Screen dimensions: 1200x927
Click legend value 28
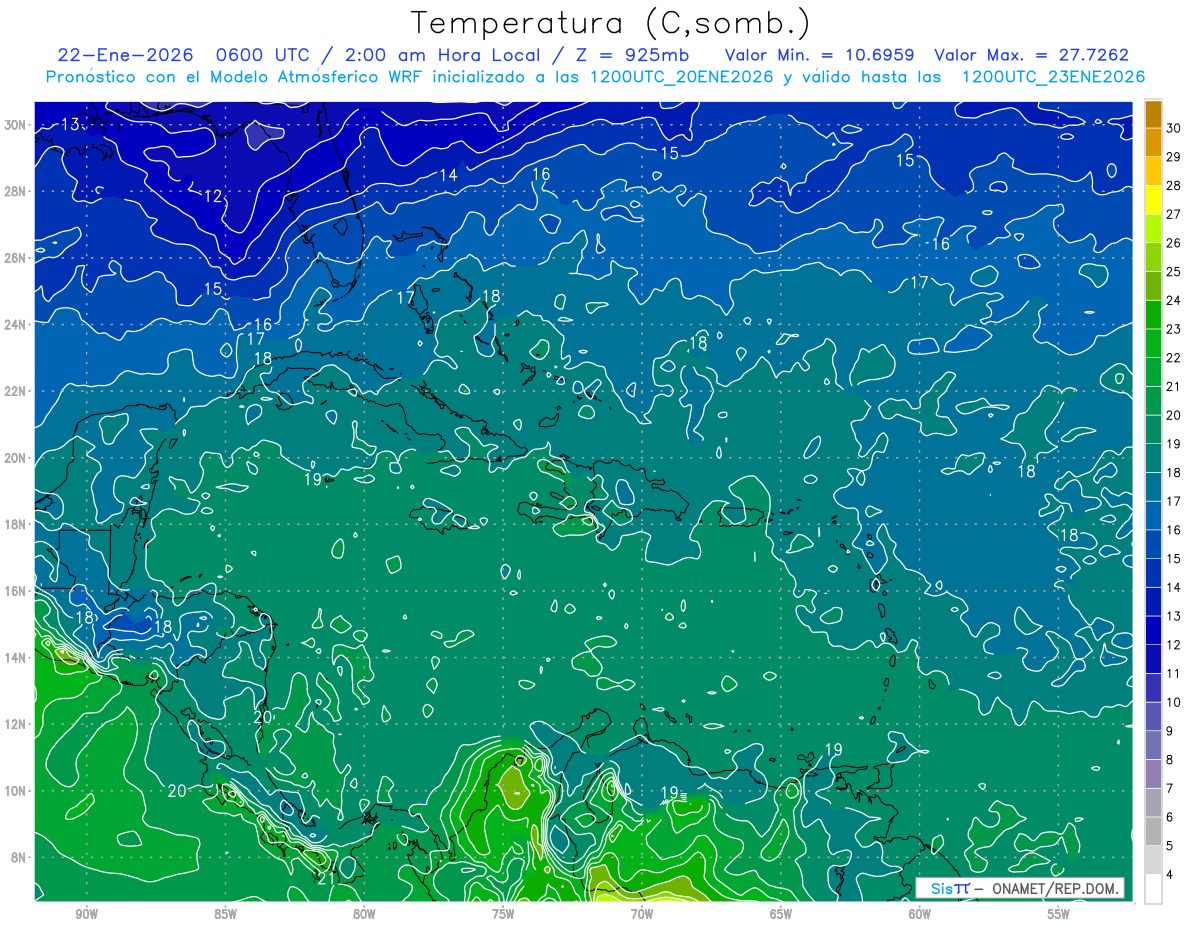1174,185
